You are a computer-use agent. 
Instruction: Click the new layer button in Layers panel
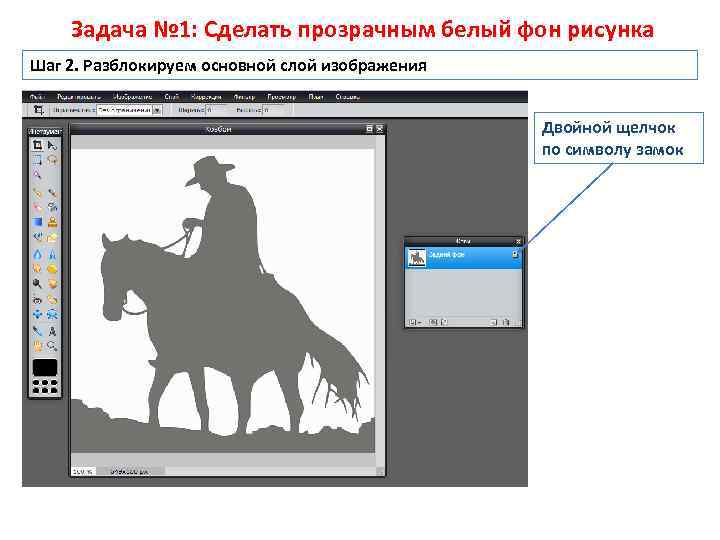494,322
